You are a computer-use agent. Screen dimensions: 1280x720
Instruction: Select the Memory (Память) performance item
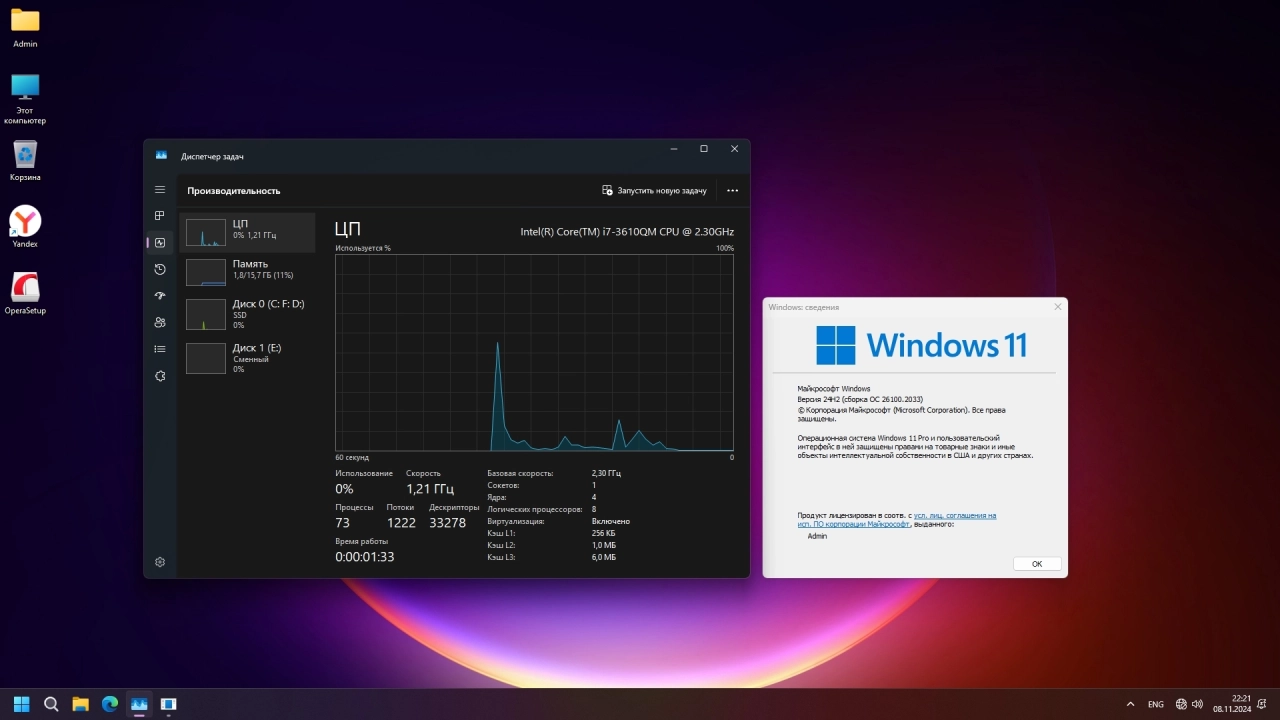point(247,272)
